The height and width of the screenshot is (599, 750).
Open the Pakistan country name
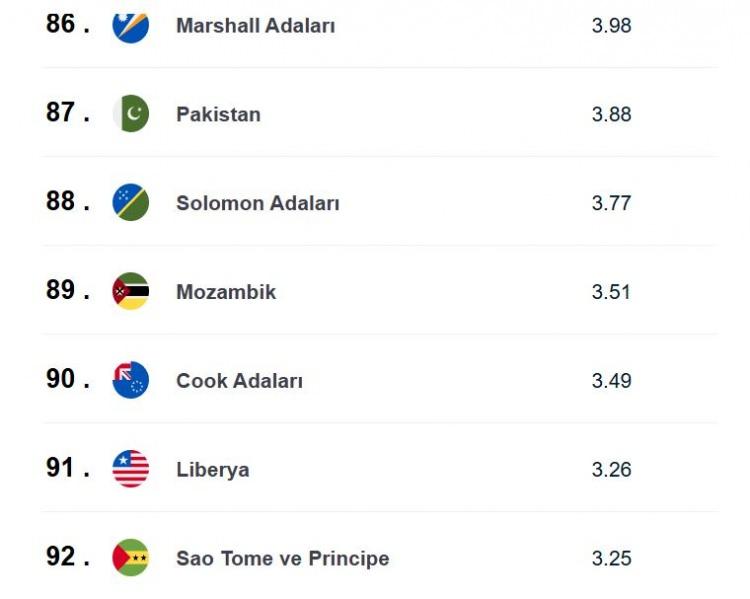pos(218,114)
